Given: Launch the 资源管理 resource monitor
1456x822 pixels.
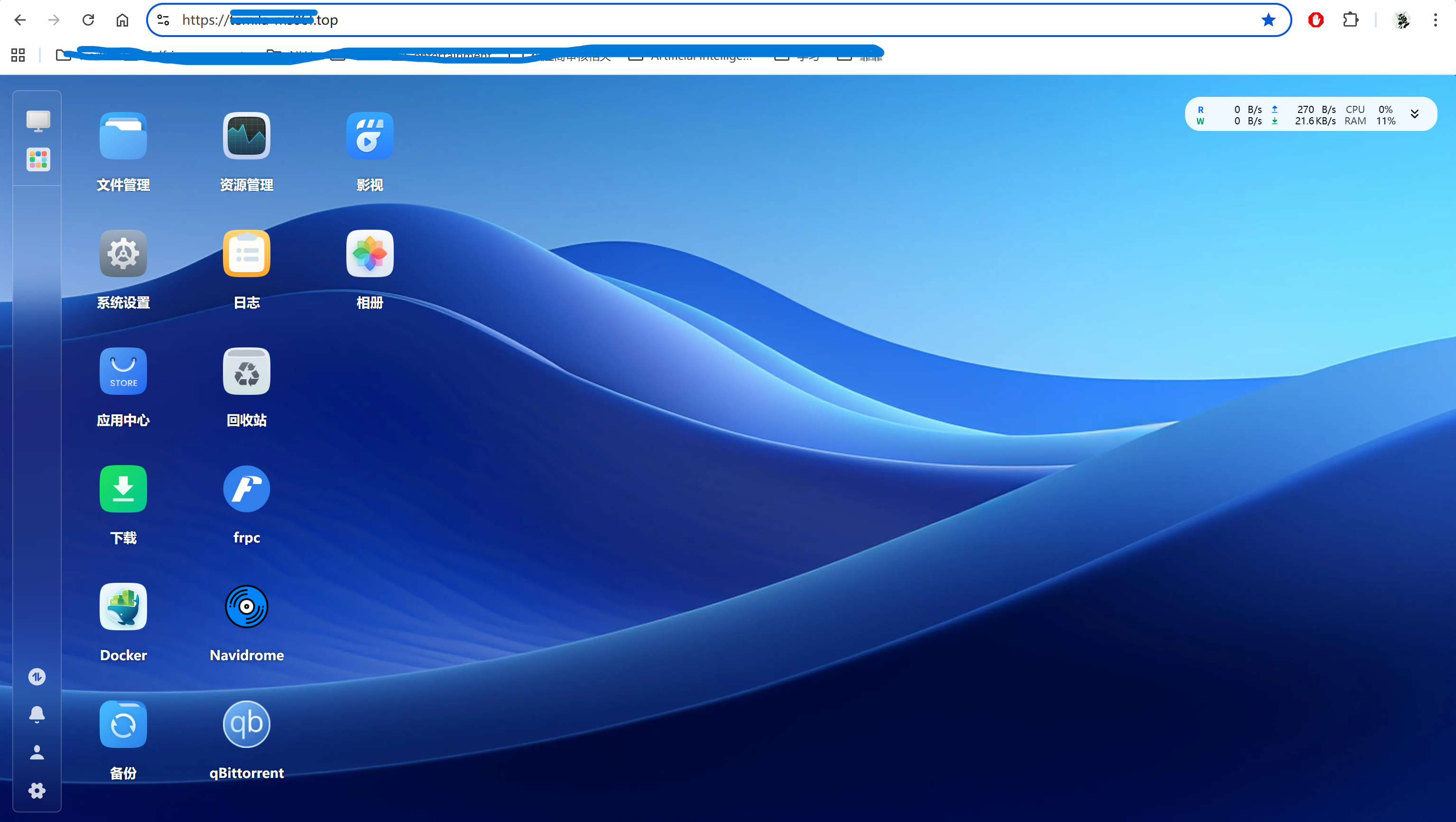Looking at the screenshot, I should pyautogui.click(x=246, y=136).
